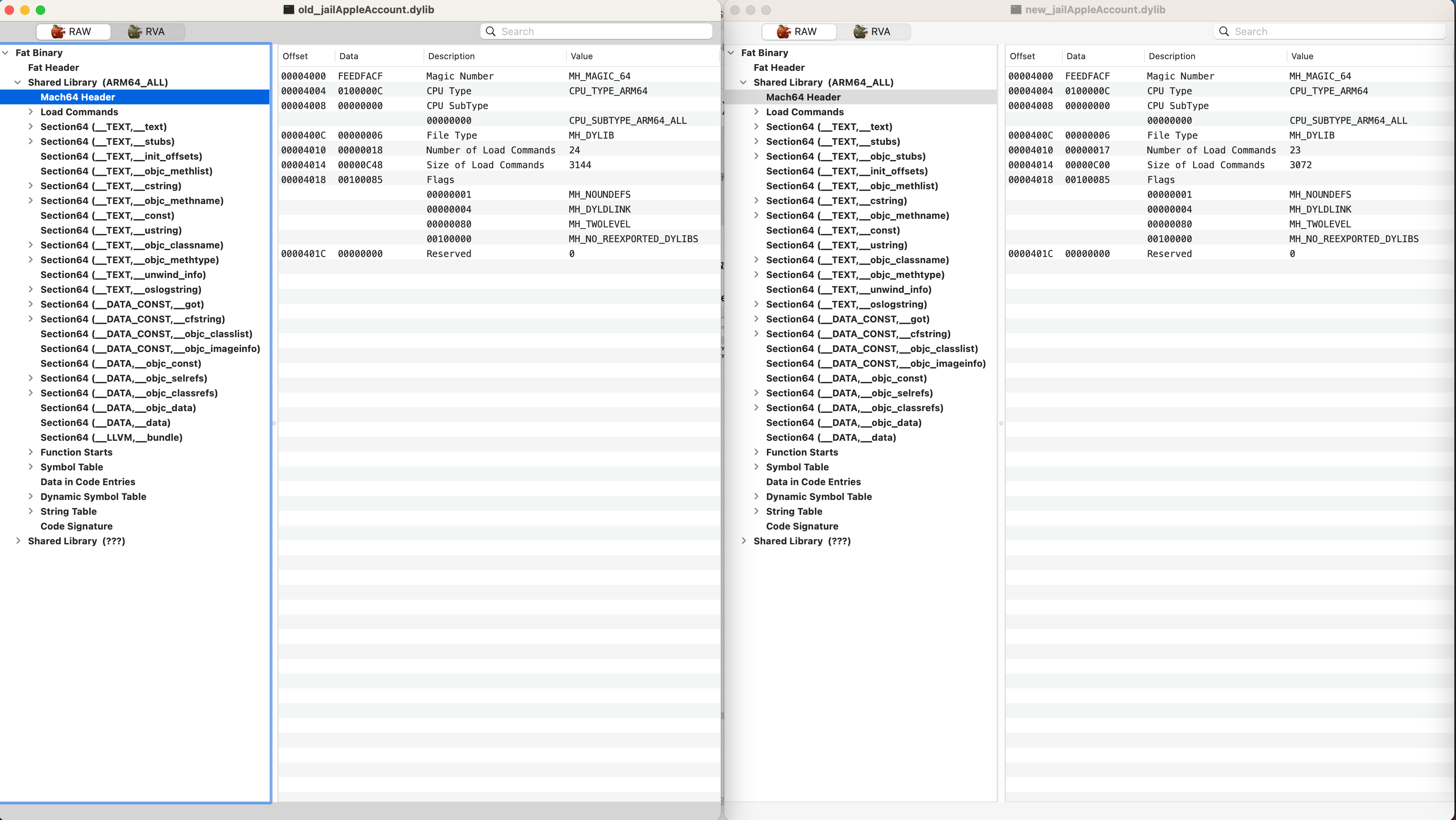
Task: Select RAW mode in the new_jailAppleAccount window
Action: pos(798,32)
